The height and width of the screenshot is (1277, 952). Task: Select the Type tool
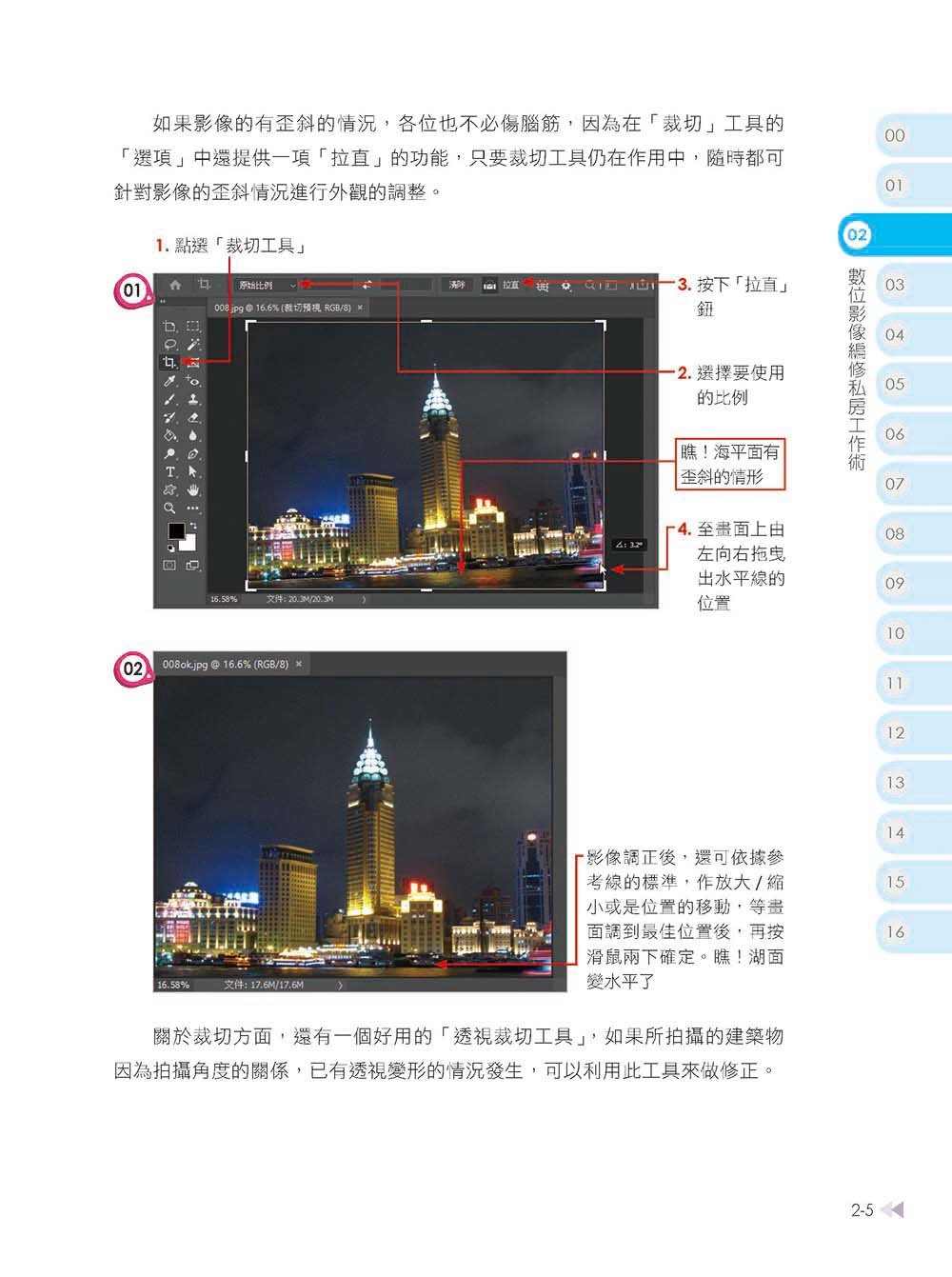(170, 471)
